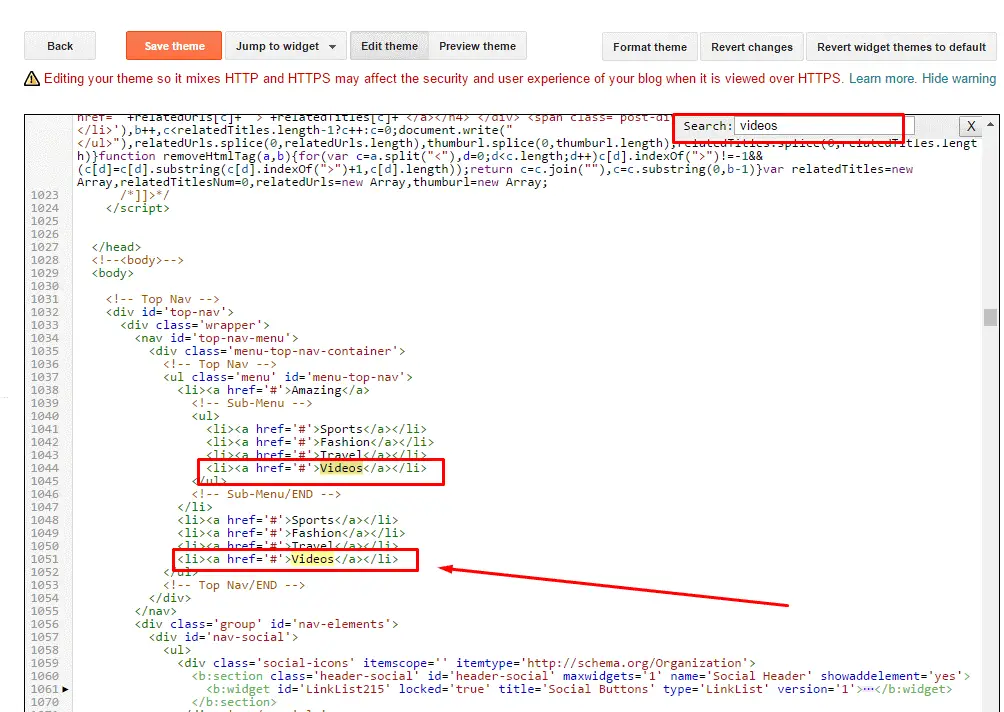Click the menu-top-nav-container div line
This screenshot has height=712, width=1004.
pos(277,351)
